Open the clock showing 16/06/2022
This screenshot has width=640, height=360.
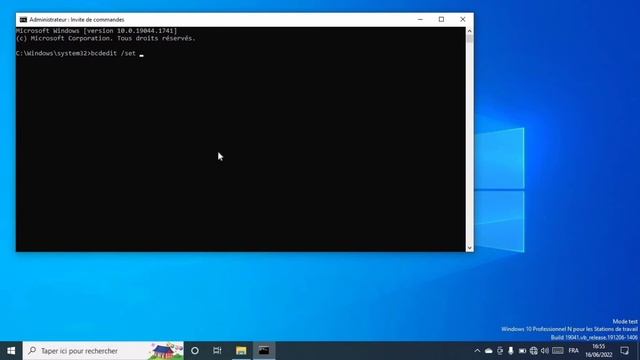coord(599,351)
